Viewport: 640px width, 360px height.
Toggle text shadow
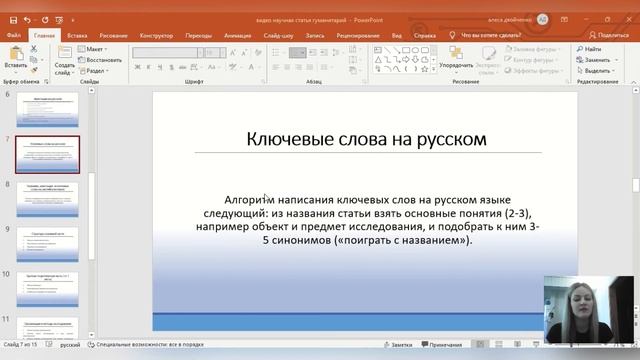(171, 67)
